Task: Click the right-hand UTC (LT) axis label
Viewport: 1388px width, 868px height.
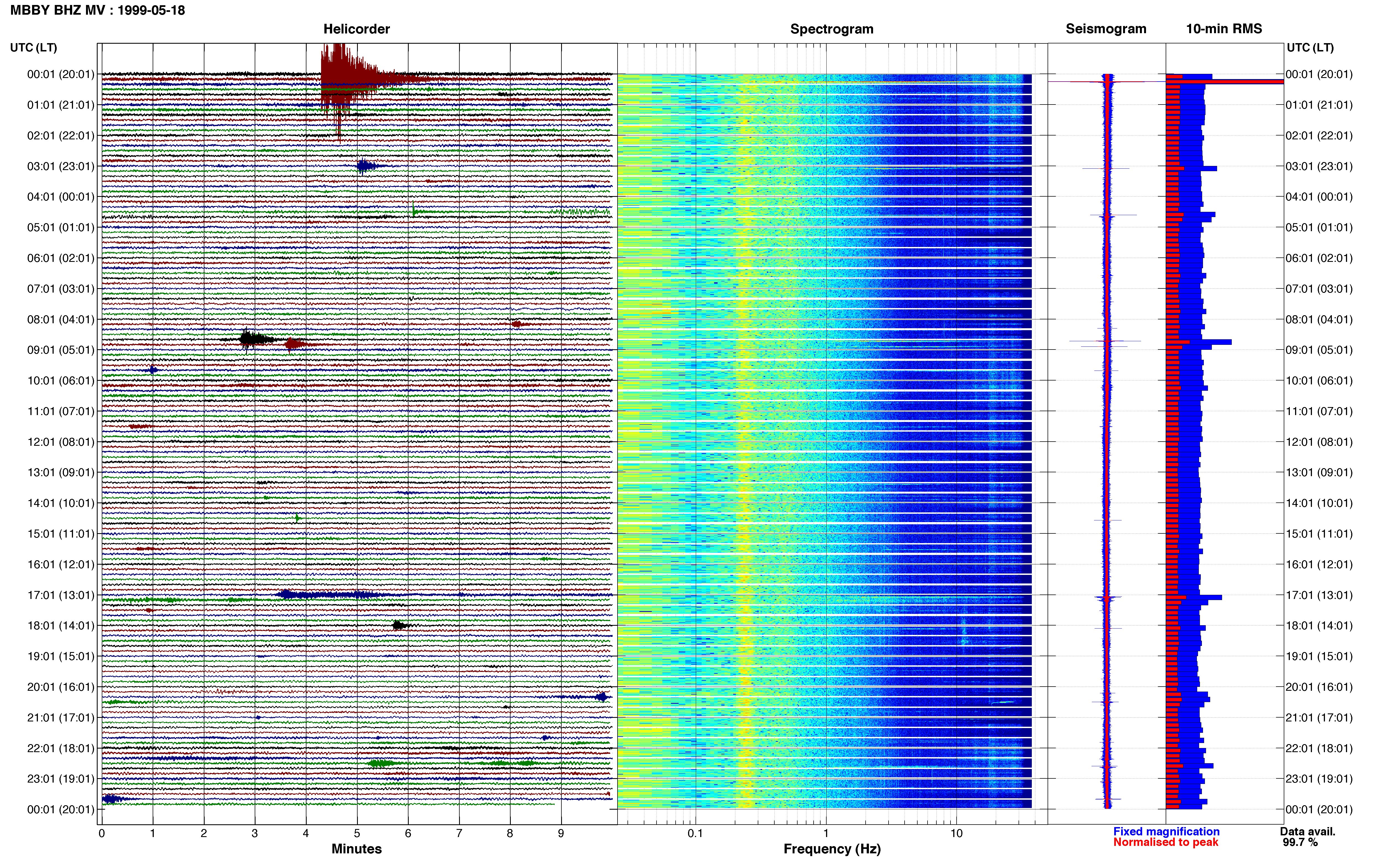Action: [1310, 48]
